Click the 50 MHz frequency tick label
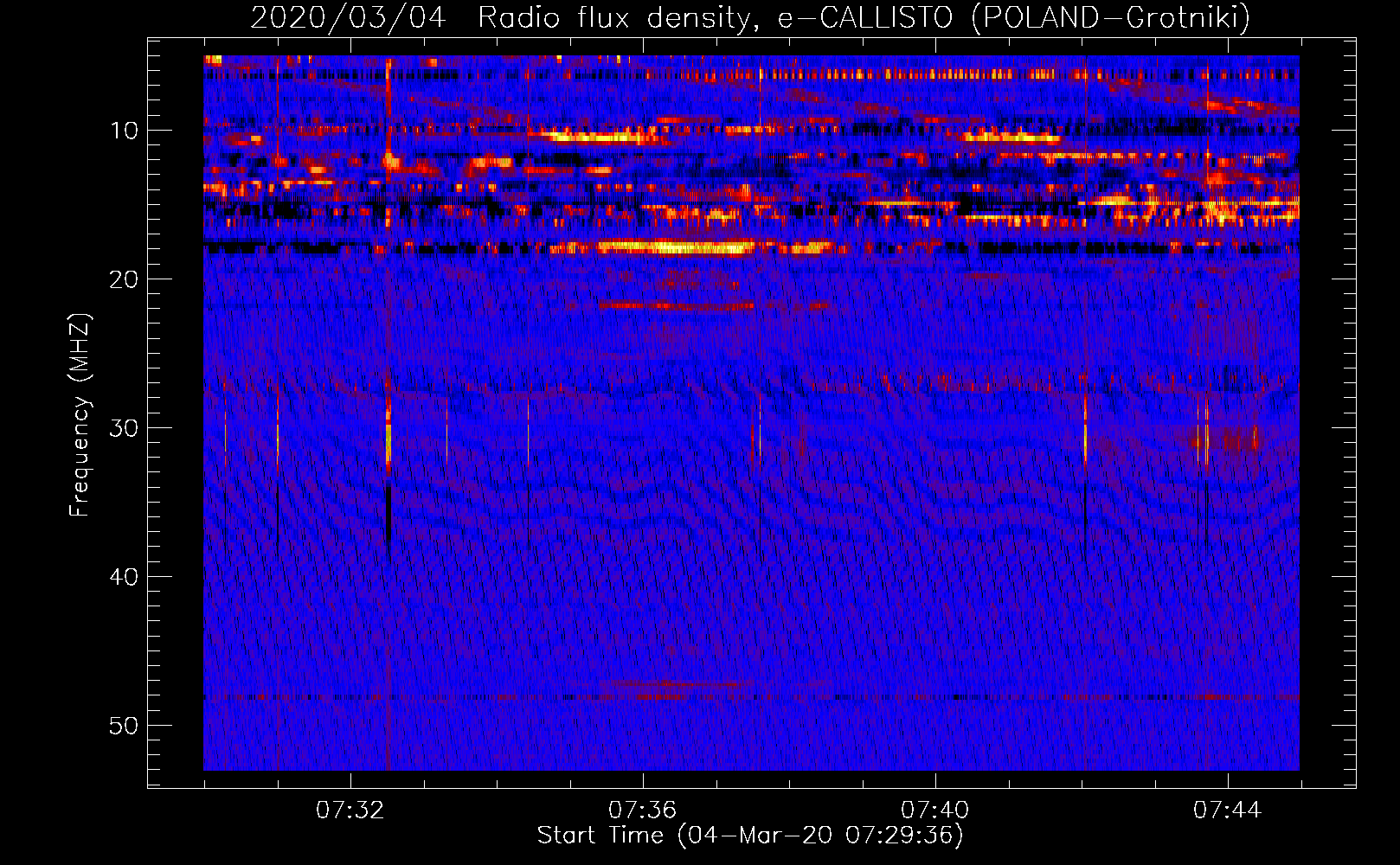This screenshot has width=1400, height=865. click(124, 726)
